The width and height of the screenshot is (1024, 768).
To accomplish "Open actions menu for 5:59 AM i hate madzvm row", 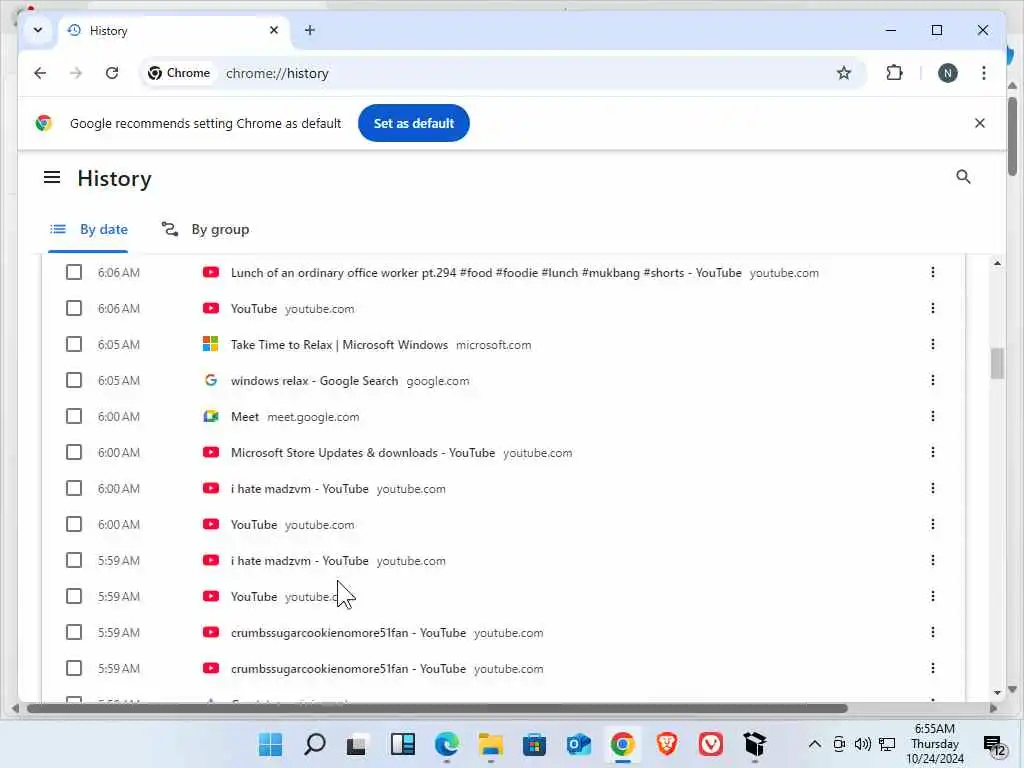I will tap(933, 560).
